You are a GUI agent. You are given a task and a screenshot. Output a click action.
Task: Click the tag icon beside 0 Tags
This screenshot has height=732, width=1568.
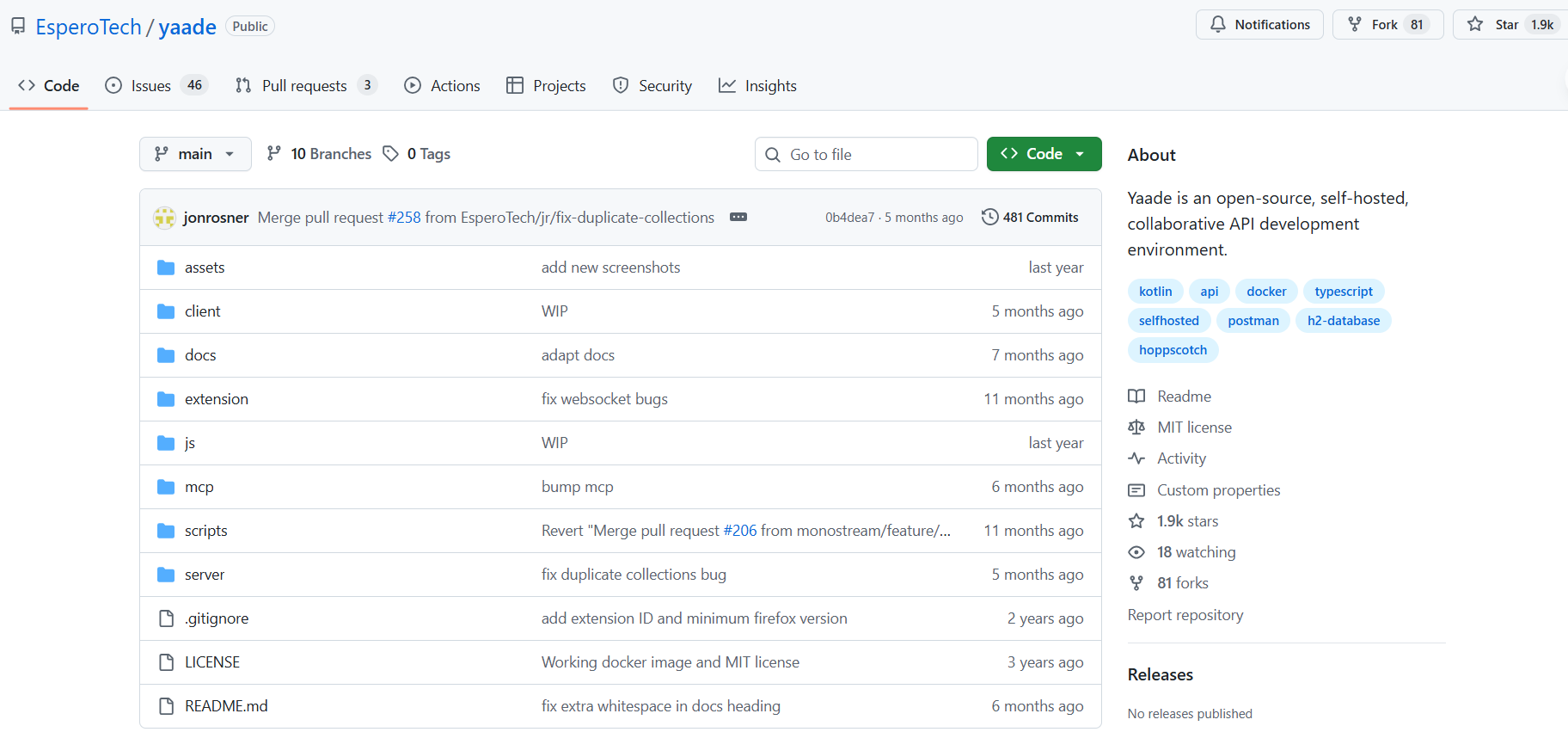391,154
